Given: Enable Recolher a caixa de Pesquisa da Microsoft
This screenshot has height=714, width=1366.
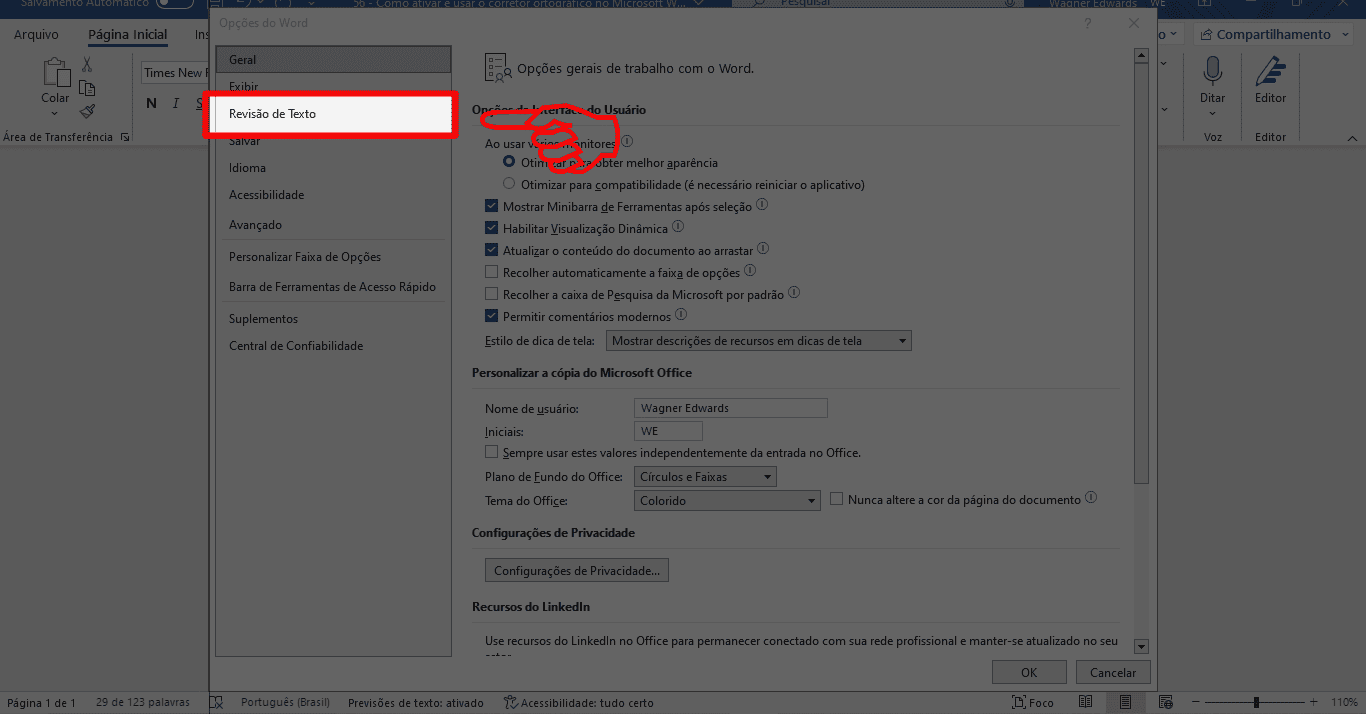Looking at the screenshot, I should point(491,294).
